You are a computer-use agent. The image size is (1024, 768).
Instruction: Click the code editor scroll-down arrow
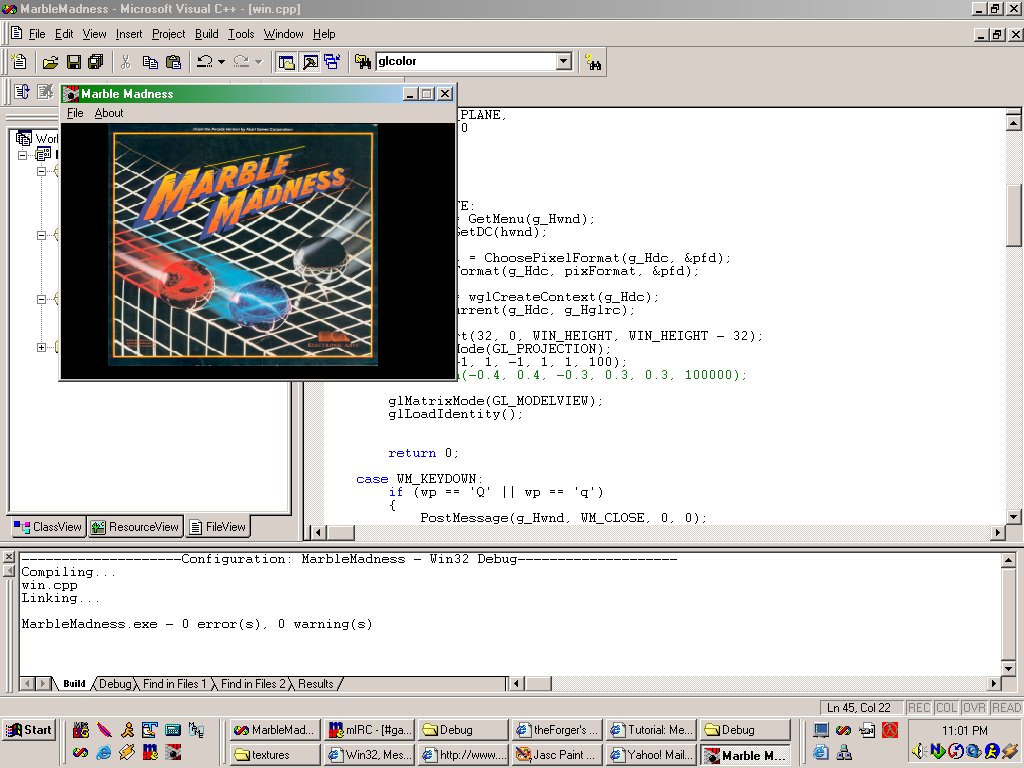1014,517
